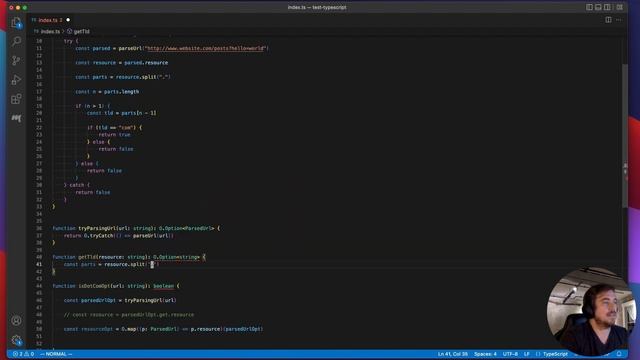The width and height of the screenshot is (640, 360).
Task: Click parsed.resource on line 13
Action: [x=146, y=63]
